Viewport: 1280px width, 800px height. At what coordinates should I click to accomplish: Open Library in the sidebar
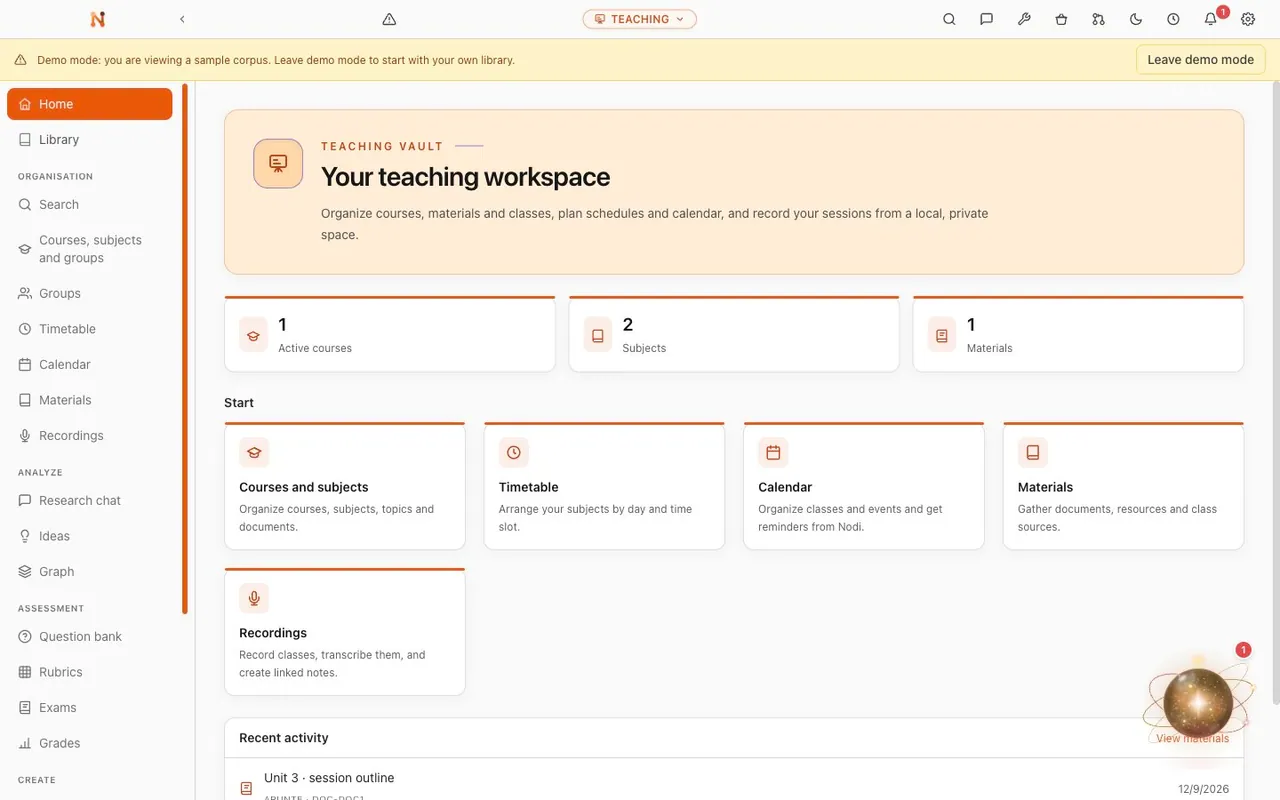pos(90,140)
